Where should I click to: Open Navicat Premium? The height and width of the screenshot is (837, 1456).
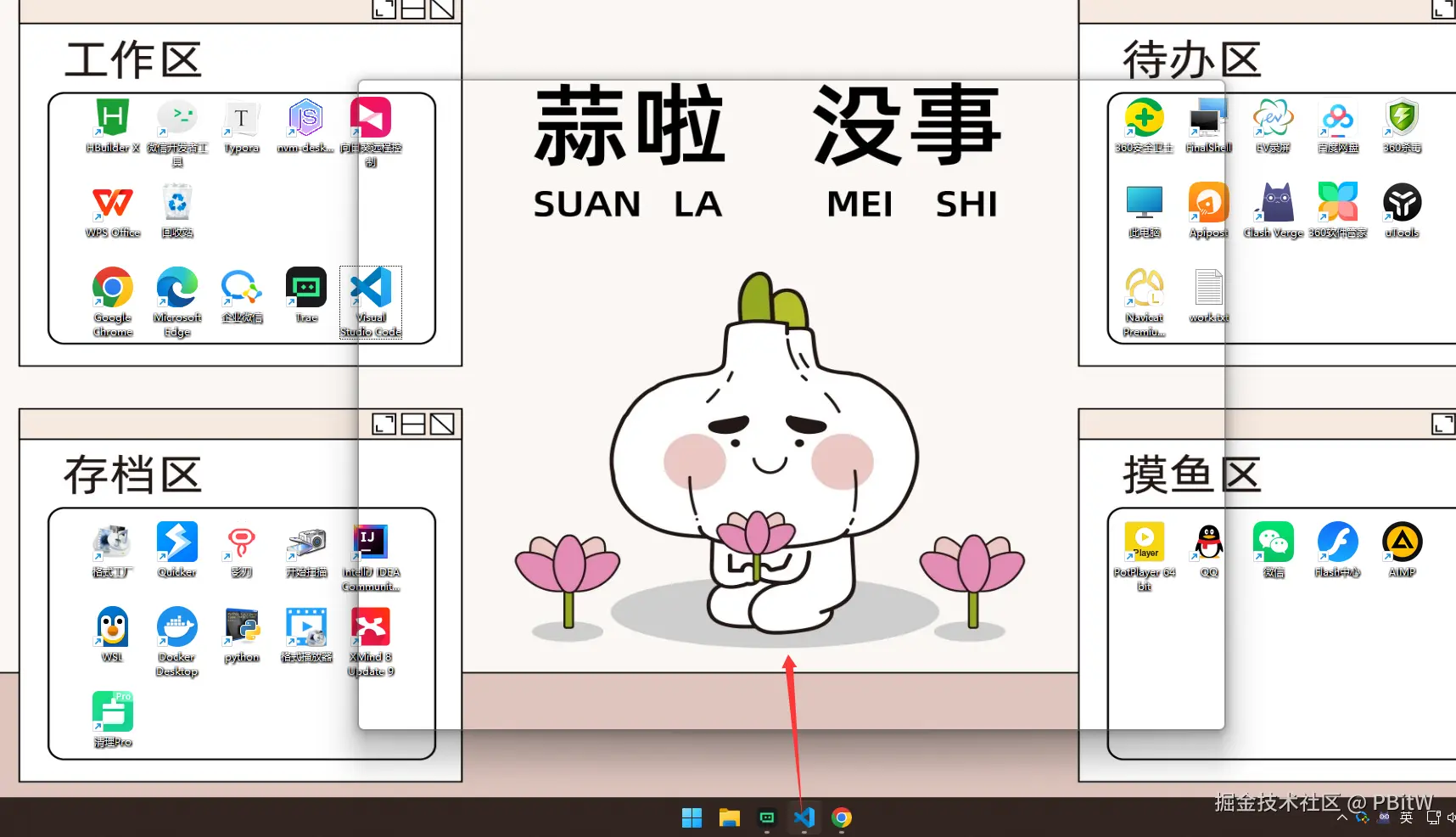point(1143,289)
